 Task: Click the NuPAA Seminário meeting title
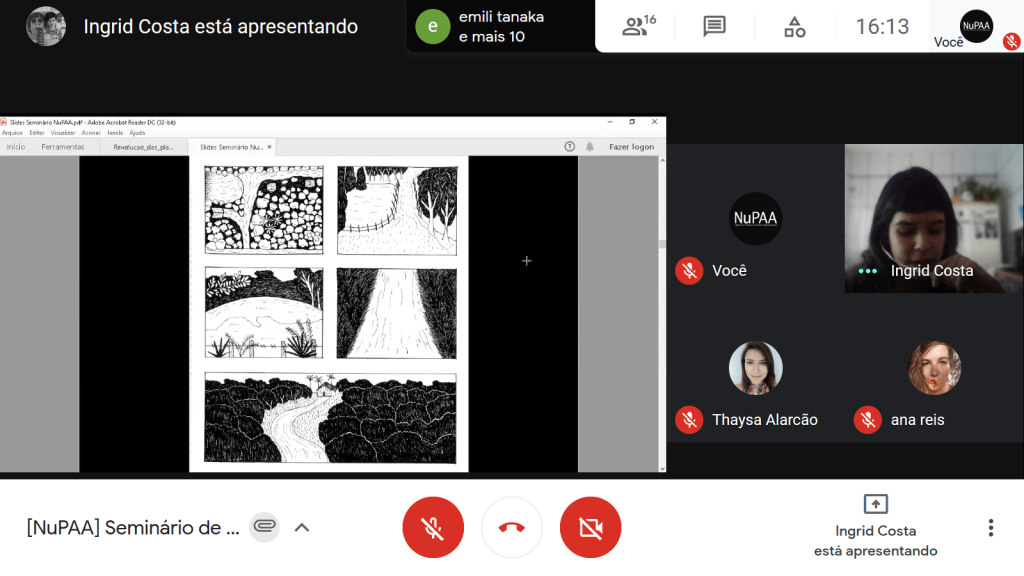(133, 527)
